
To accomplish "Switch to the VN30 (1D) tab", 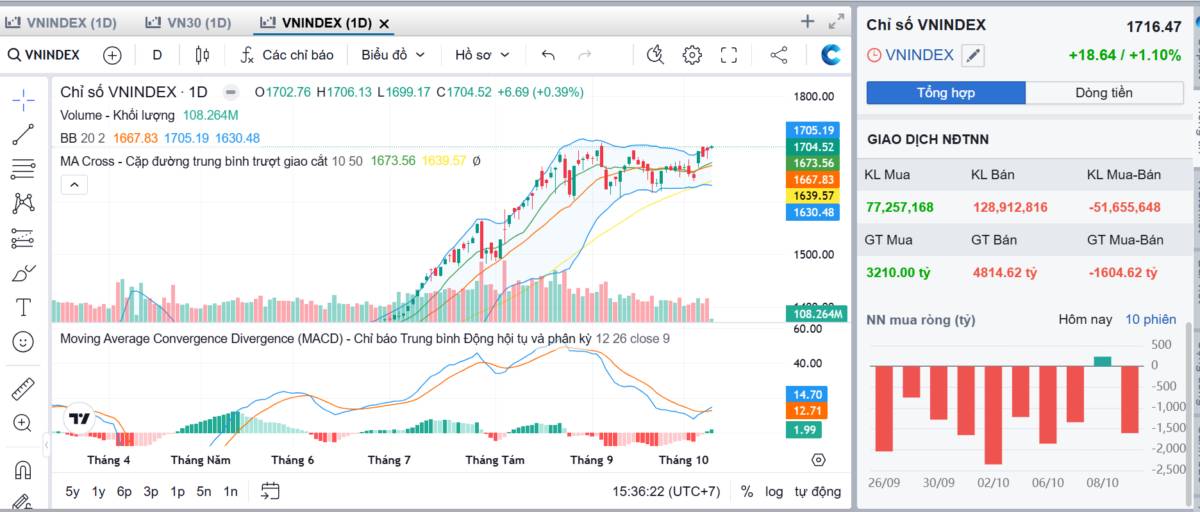I will pos(187,22).
